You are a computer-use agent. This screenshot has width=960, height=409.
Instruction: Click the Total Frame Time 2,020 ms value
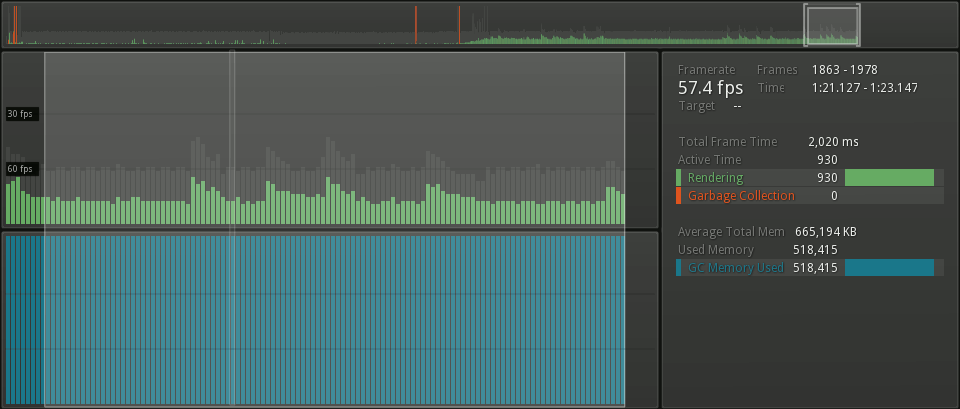[833, 142]
